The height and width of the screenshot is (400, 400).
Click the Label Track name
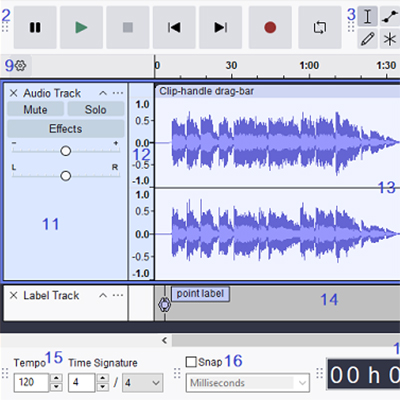tap(51, 295)
